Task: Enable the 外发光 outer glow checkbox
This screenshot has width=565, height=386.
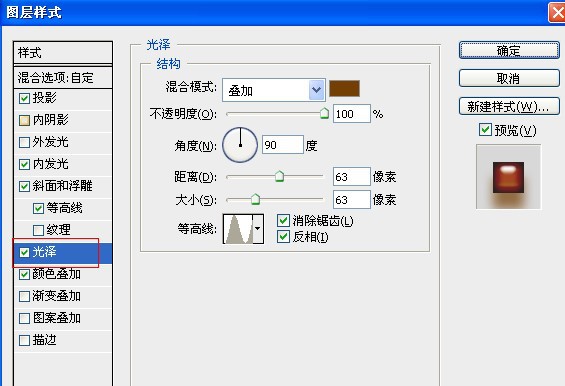Action: click(x=24, y=142)
